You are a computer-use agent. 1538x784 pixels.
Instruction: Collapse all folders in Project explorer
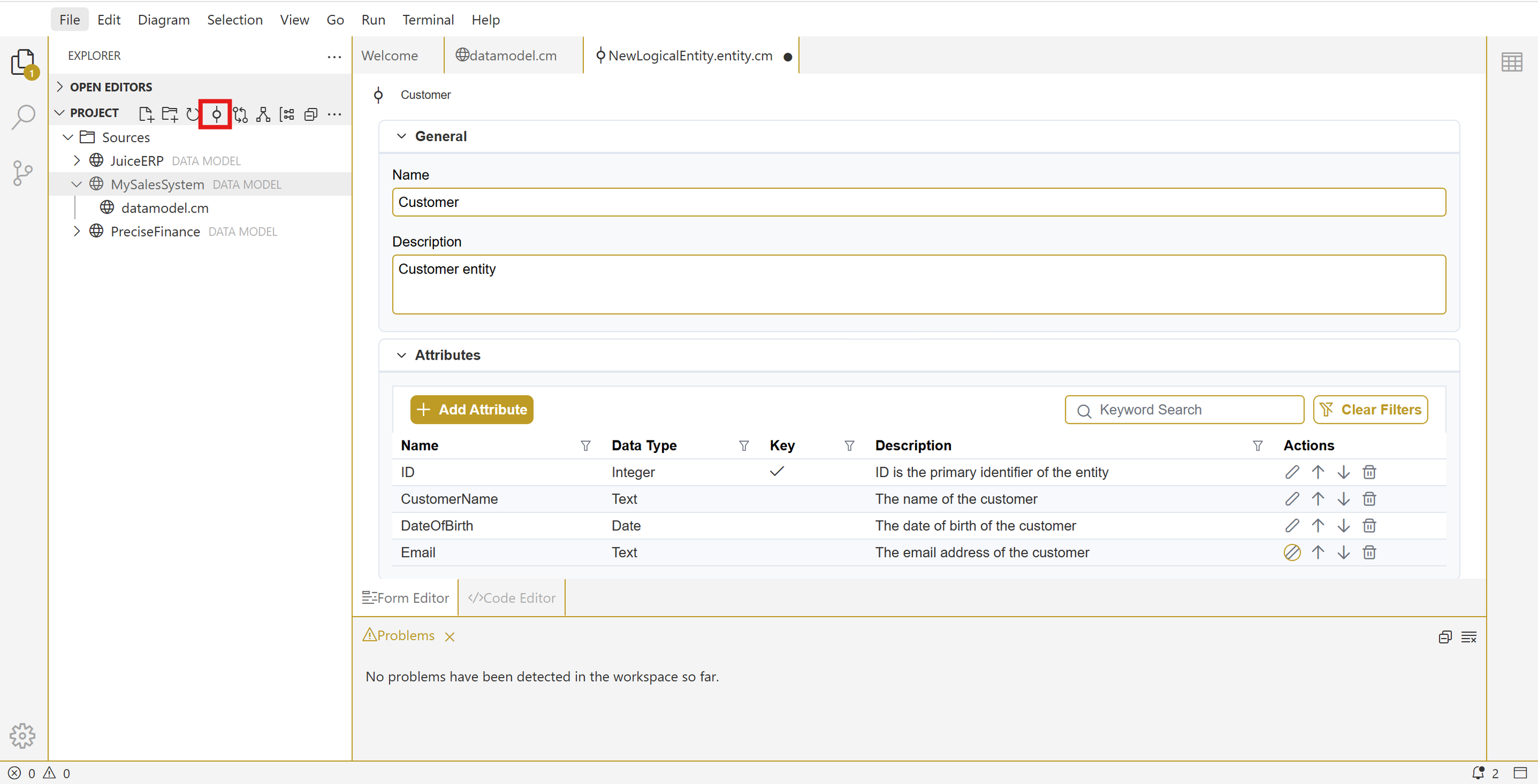pos(310,114)
